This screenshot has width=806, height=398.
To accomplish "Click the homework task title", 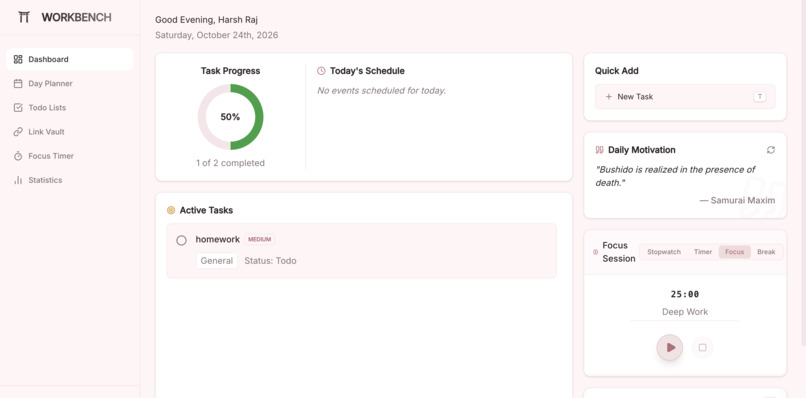I will [217, 239].
